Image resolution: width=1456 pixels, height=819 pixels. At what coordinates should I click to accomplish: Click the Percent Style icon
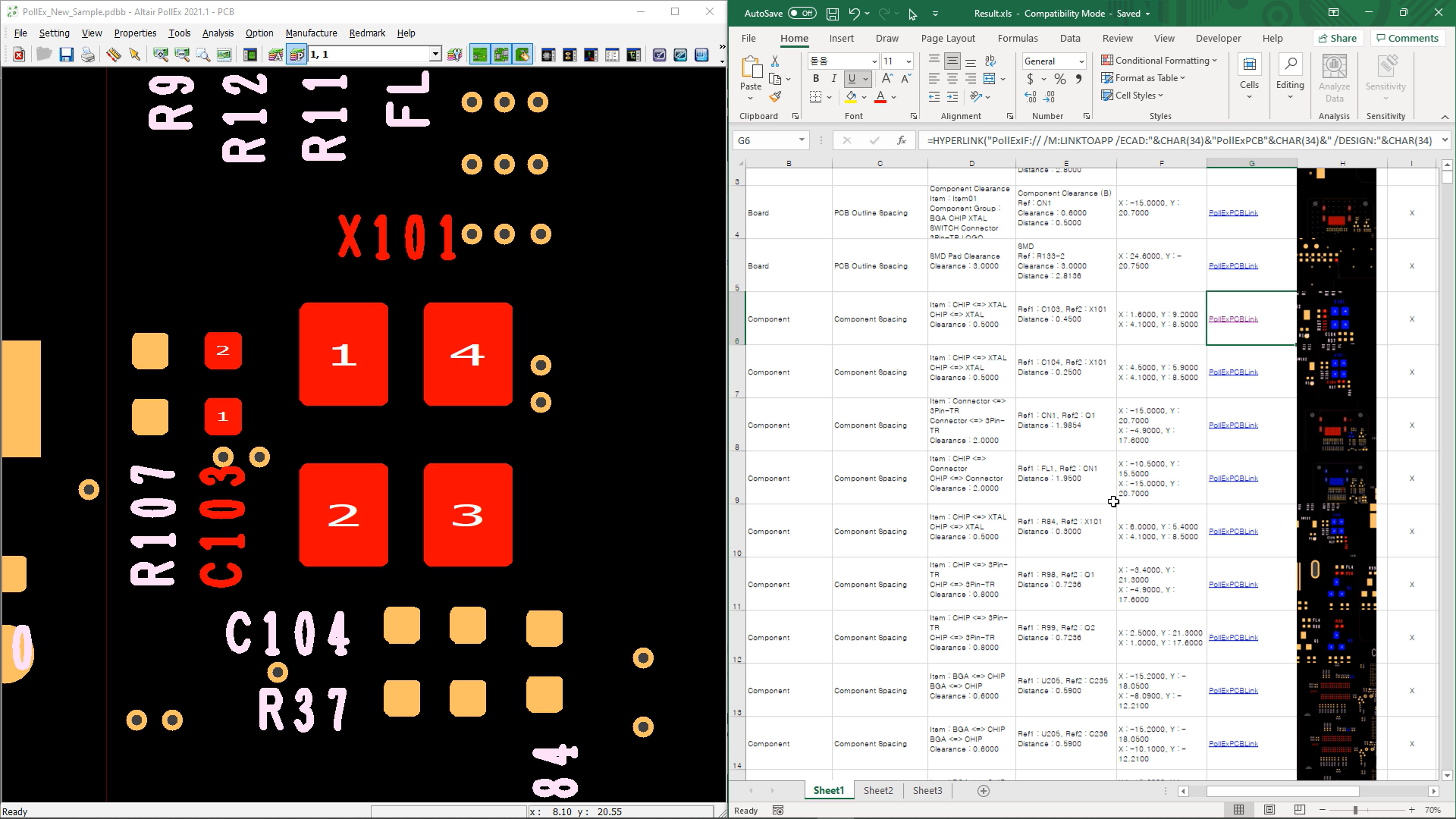[x=1059, y=79]
